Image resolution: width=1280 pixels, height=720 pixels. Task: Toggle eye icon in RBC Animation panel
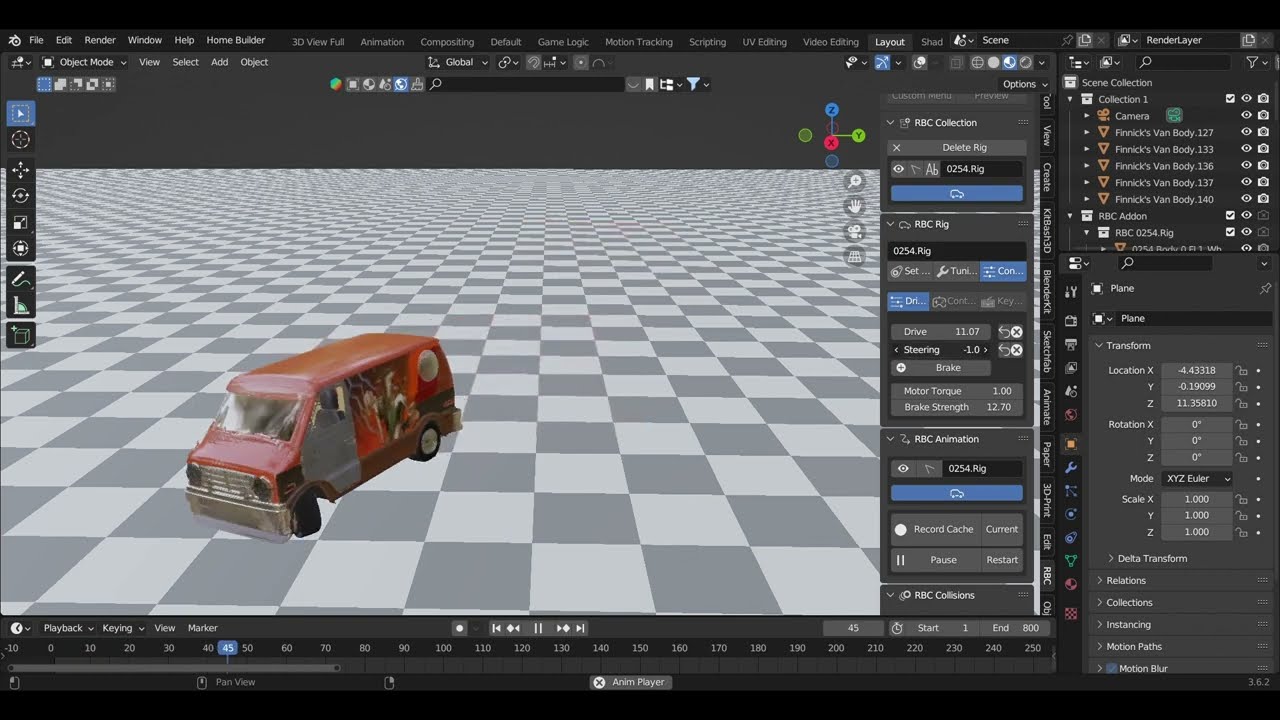pos(903,468)
